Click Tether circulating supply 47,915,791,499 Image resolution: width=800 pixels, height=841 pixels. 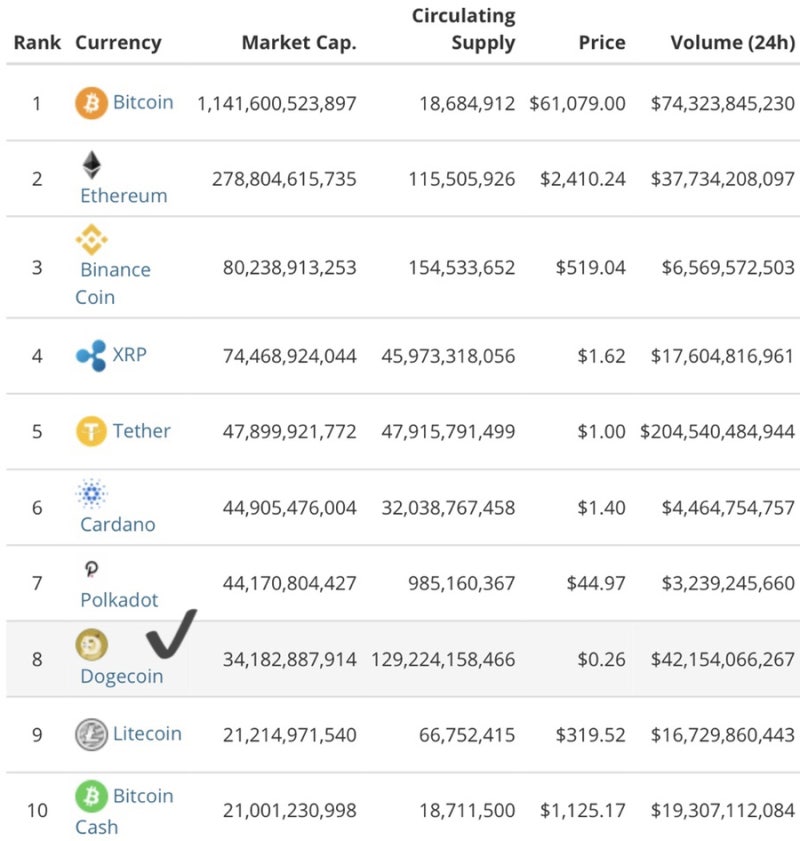click(448, 432)
